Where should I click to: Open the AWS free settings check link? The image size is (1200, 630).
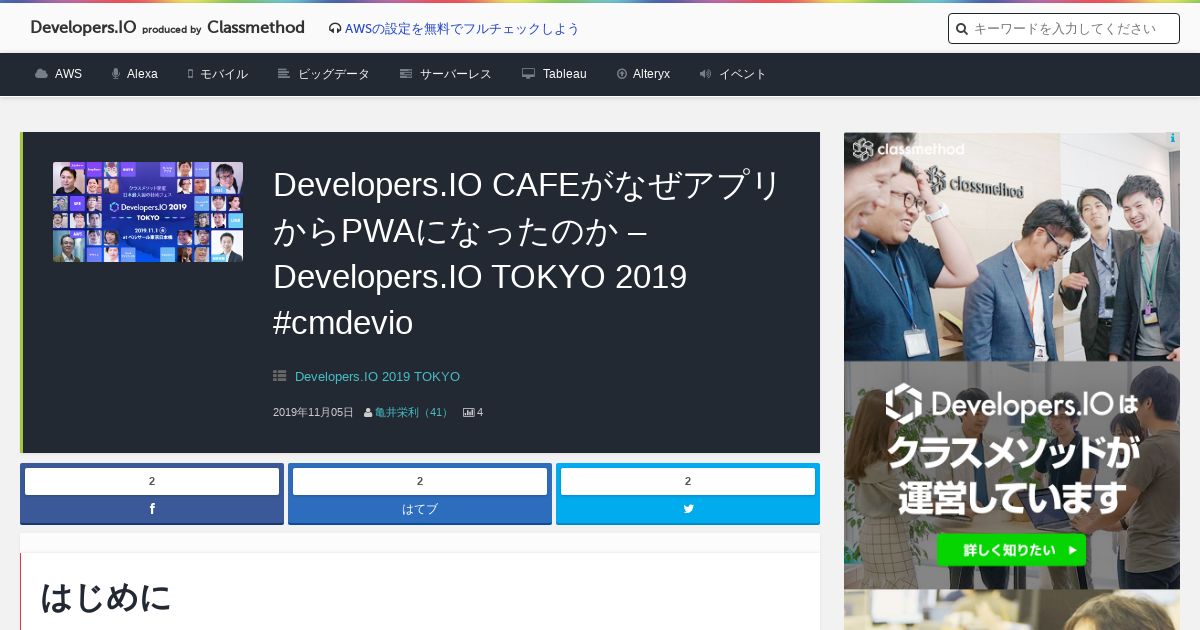[462, 29]
